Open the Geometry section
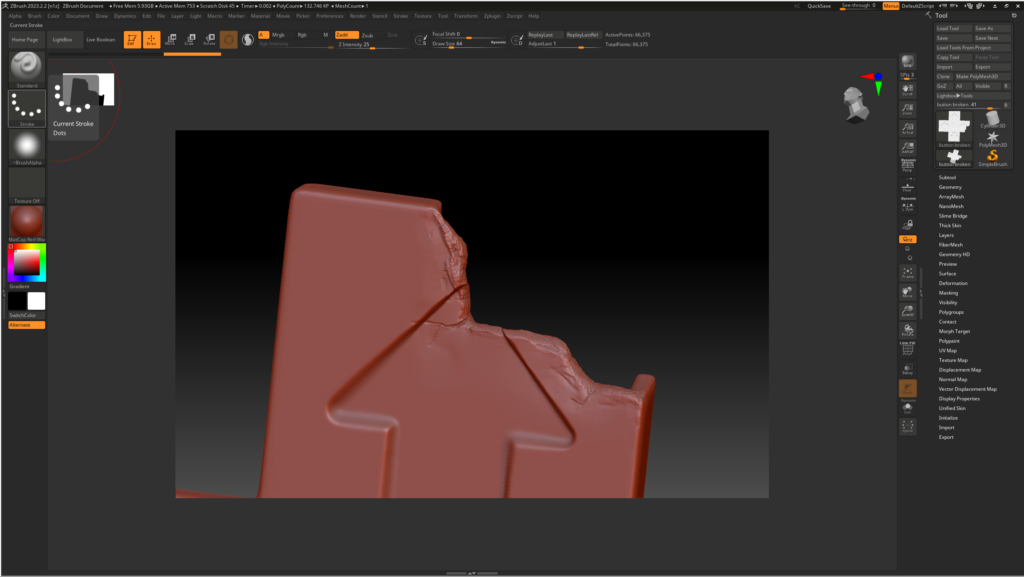 click(x=950, y=187)
